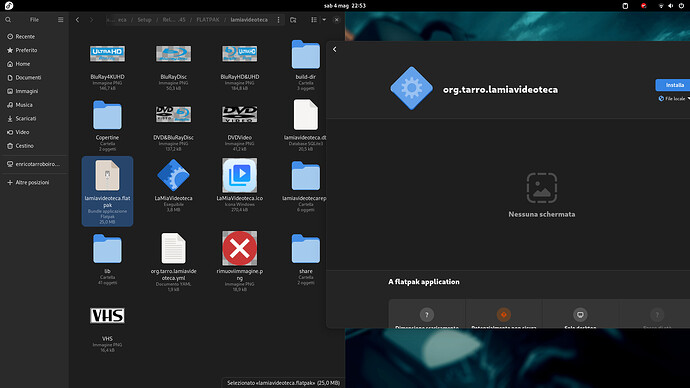The image size is (690, 388).
Task: Open the enricotarroboiro network location
Action: pos(34,164)
